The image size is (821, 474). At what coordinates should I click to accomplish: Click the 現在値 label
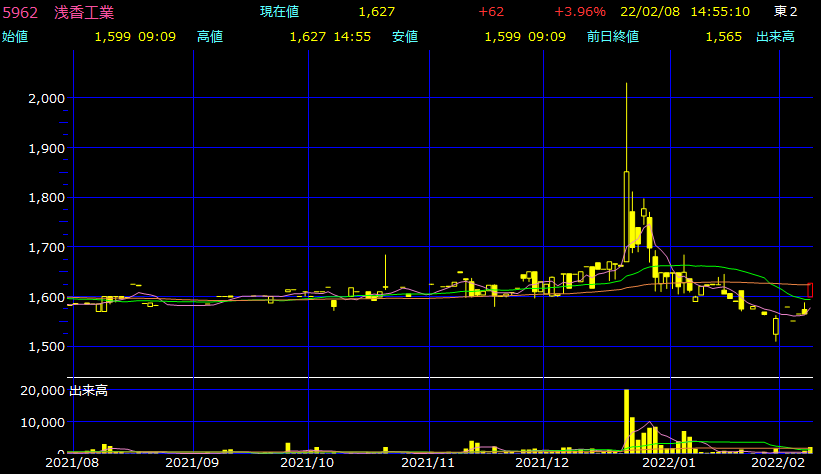(280, 12)
